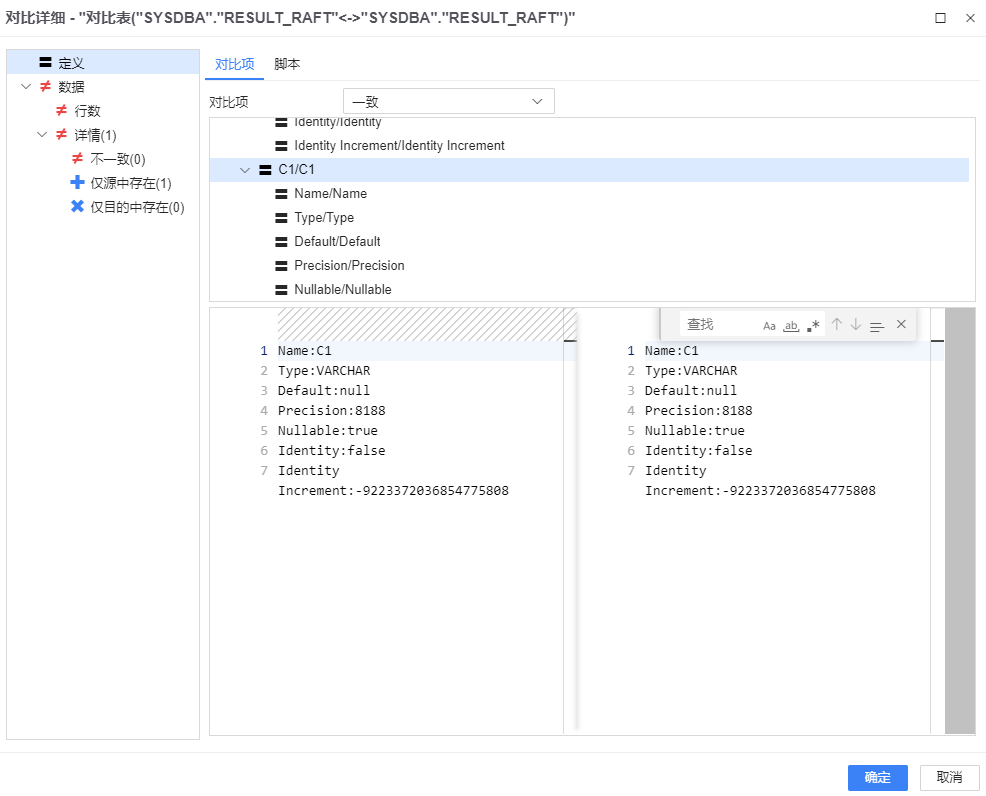Select the Name/Name row
This screenshot has width=986, height=796.
click(x=589, y=194)
